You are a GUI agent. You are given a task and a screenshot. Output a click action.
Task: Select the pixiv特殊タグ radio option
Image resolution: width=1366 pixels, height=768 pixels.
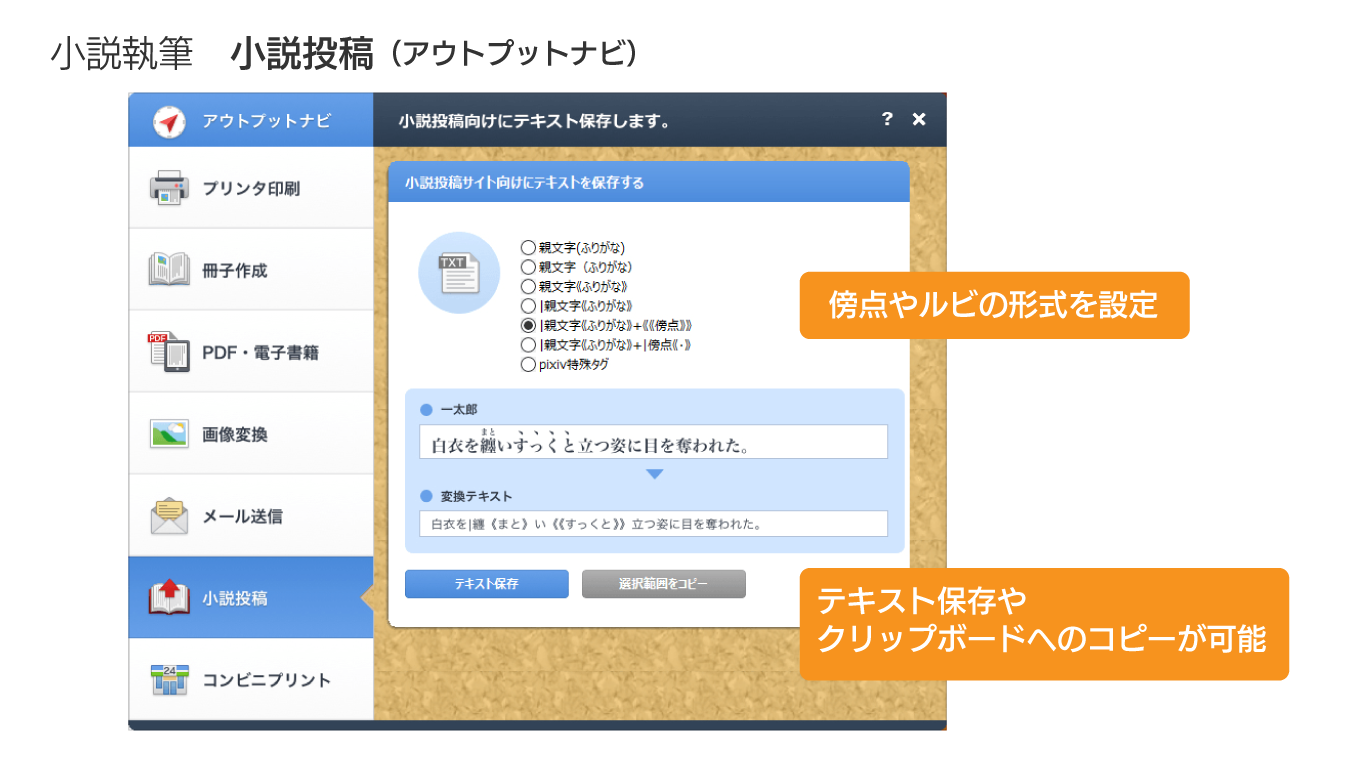528,365
